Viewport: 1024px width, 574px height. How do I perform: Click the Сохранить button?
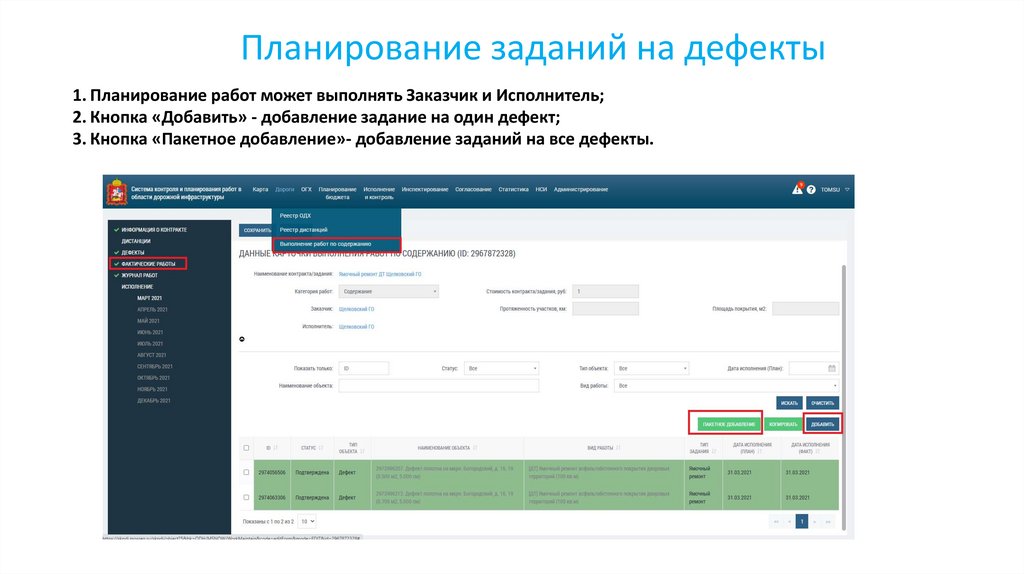click(x=255, y=230)
